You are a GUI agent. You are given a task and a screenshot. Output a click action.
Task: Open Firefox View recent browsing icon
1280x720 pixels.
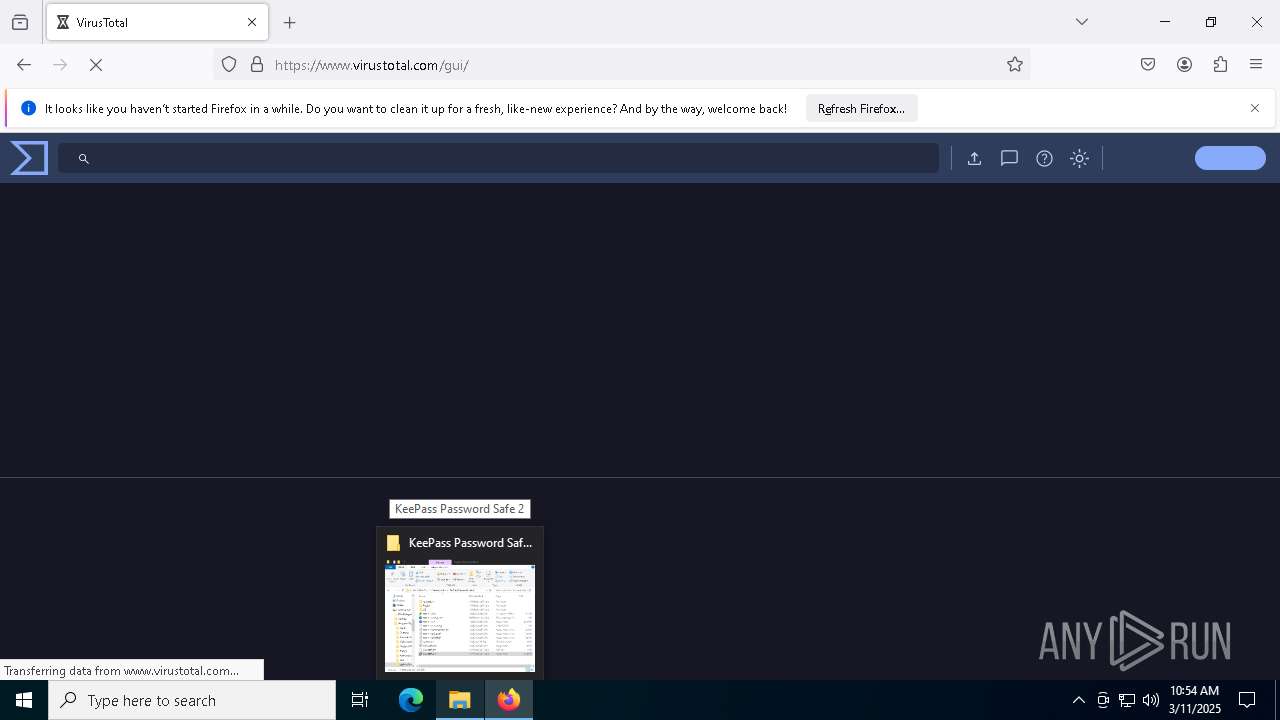[20, 22]
